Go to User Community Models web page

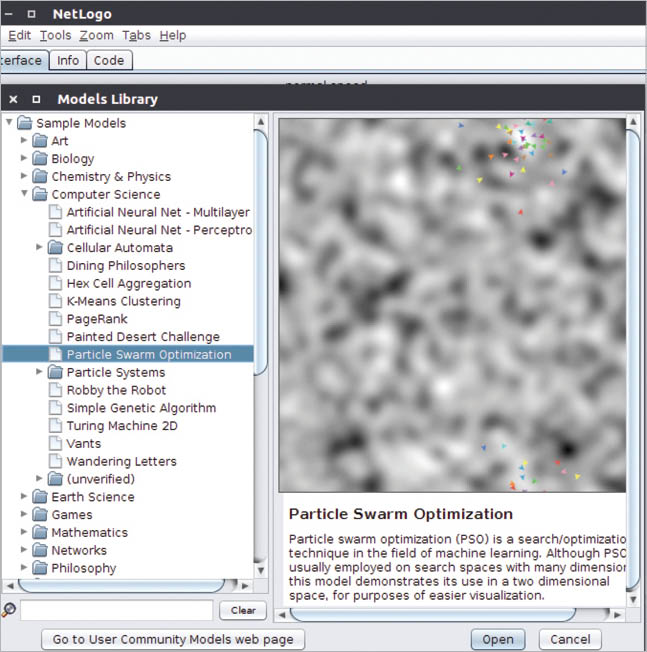(x=173, y=639)
